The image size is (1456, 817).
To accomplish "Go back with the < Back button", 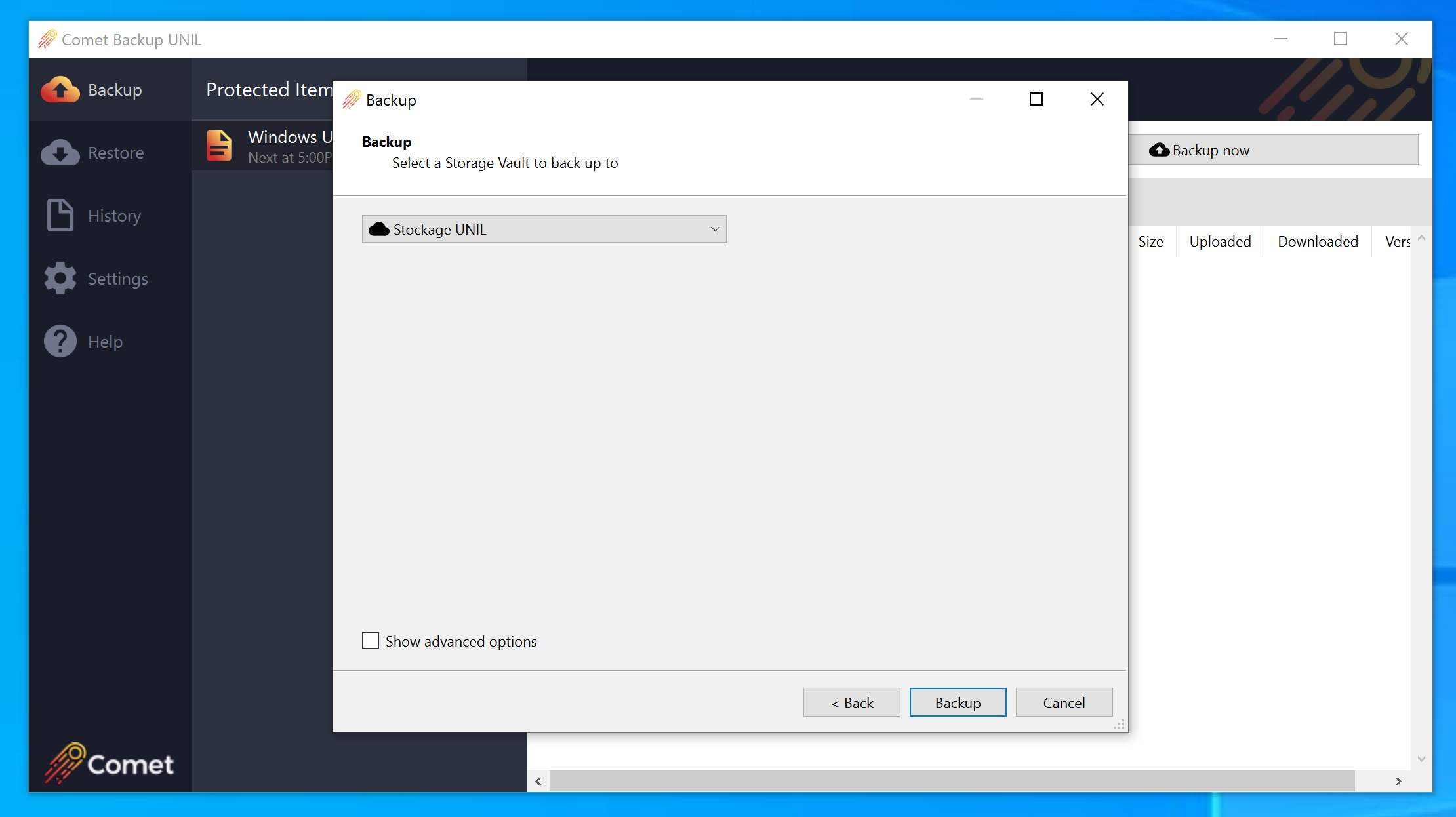I will (851, 702).
